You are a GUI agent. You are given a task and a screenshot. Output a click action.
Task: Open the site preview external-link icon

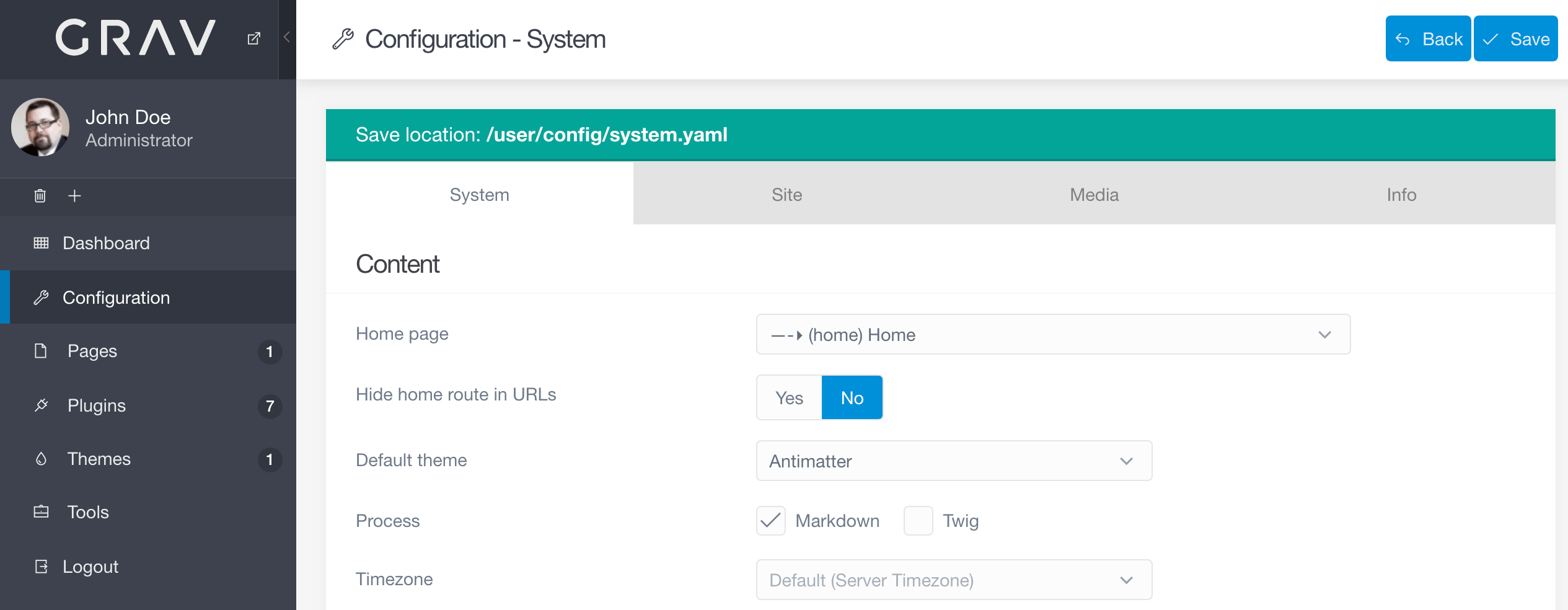(254, 38)
